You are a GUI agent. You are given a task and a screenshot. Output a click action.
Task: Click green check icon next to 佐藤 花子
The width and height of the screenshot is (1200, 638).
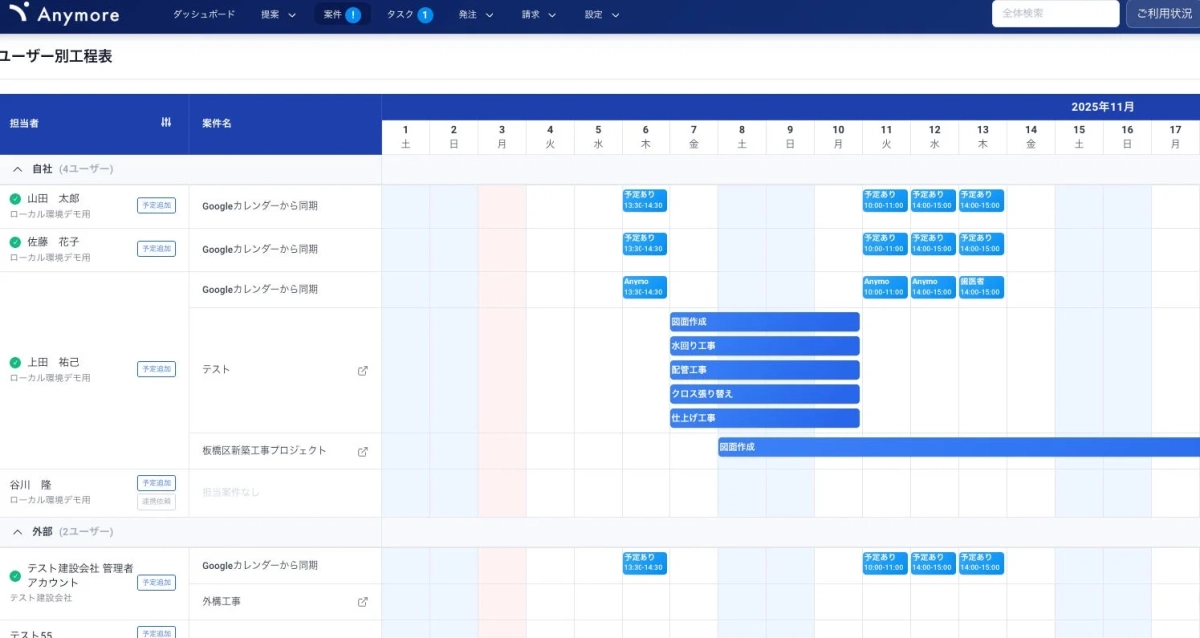[15, 242]
